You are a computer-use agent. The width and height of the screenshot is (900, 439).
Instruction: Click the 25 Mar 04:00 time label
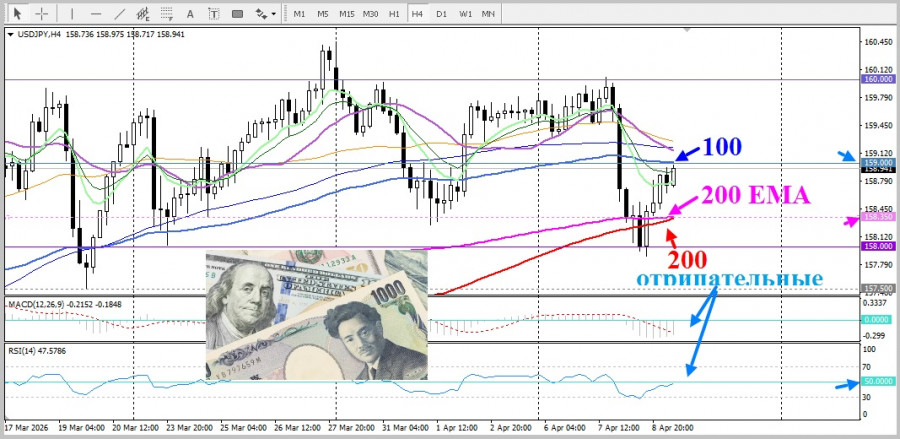[x=243, y=428]
